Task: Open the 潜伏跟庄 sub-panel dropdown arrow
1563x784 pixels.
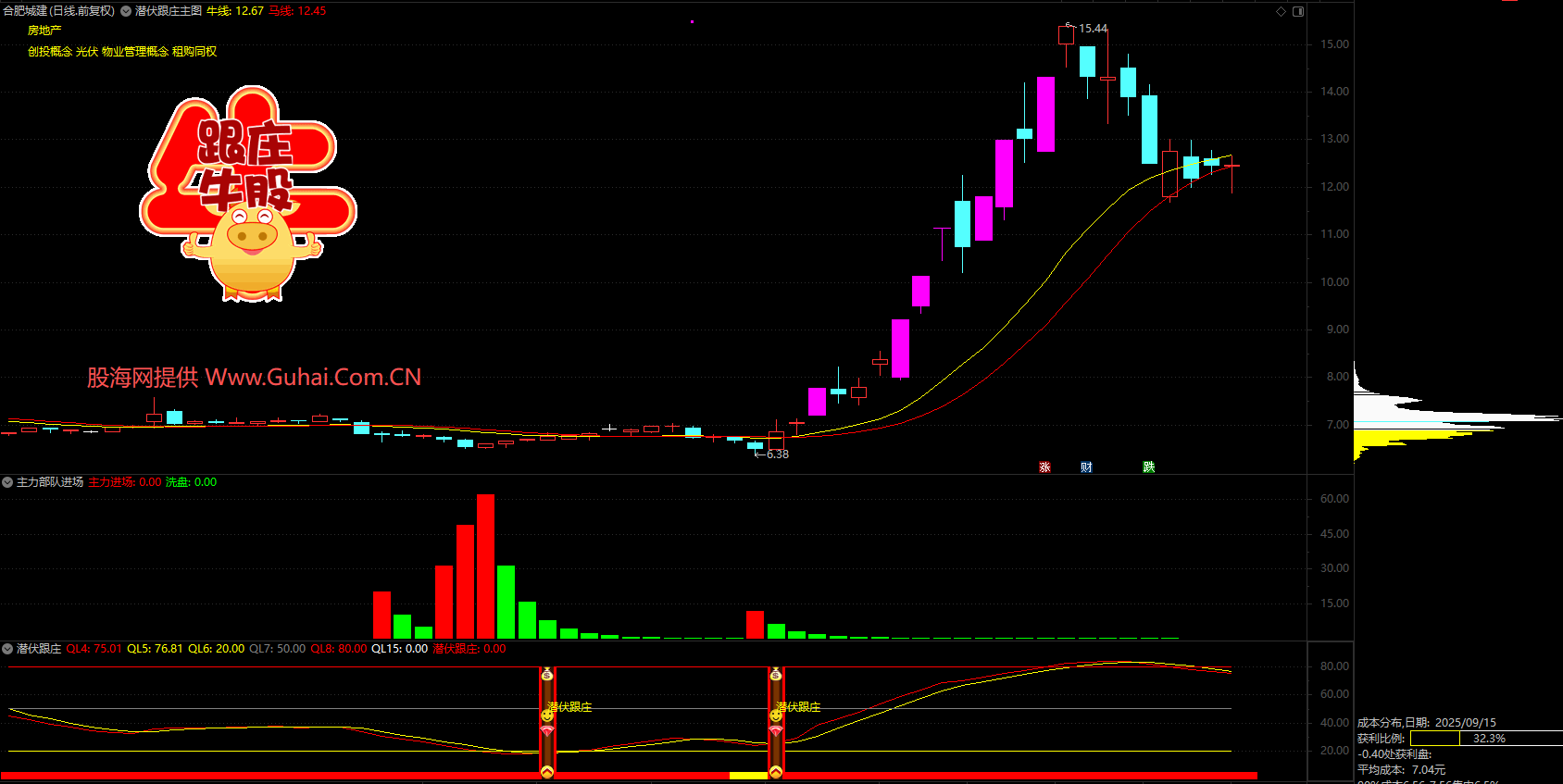Action: (7, 649)
